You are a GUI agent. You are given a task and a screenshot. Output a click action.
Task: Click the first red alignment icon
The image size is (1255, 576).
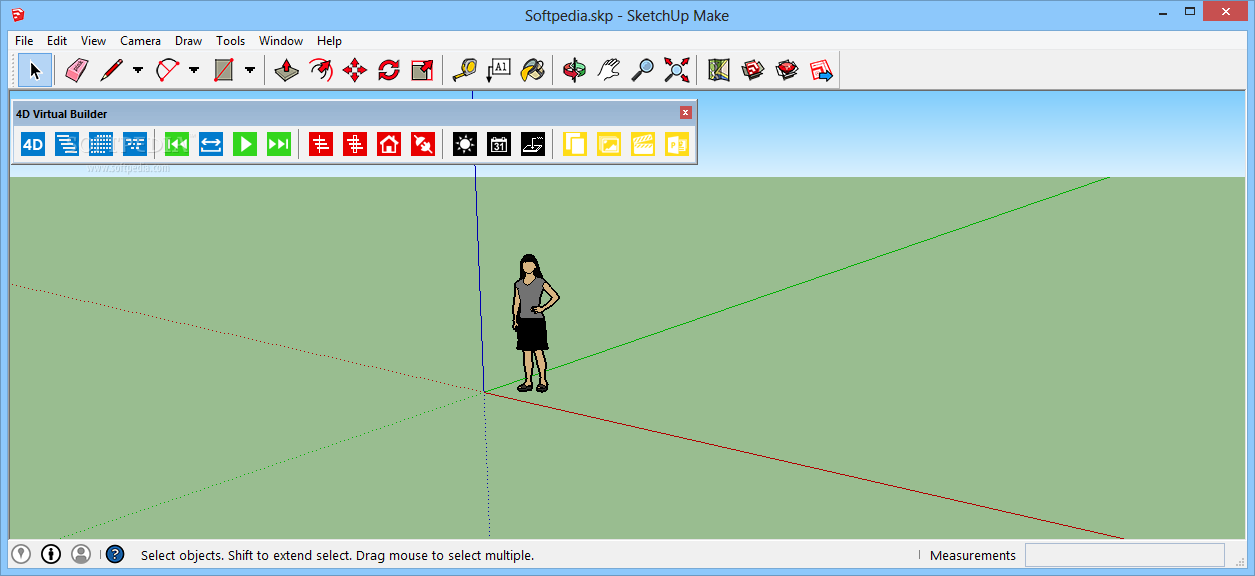click(321, 144)
